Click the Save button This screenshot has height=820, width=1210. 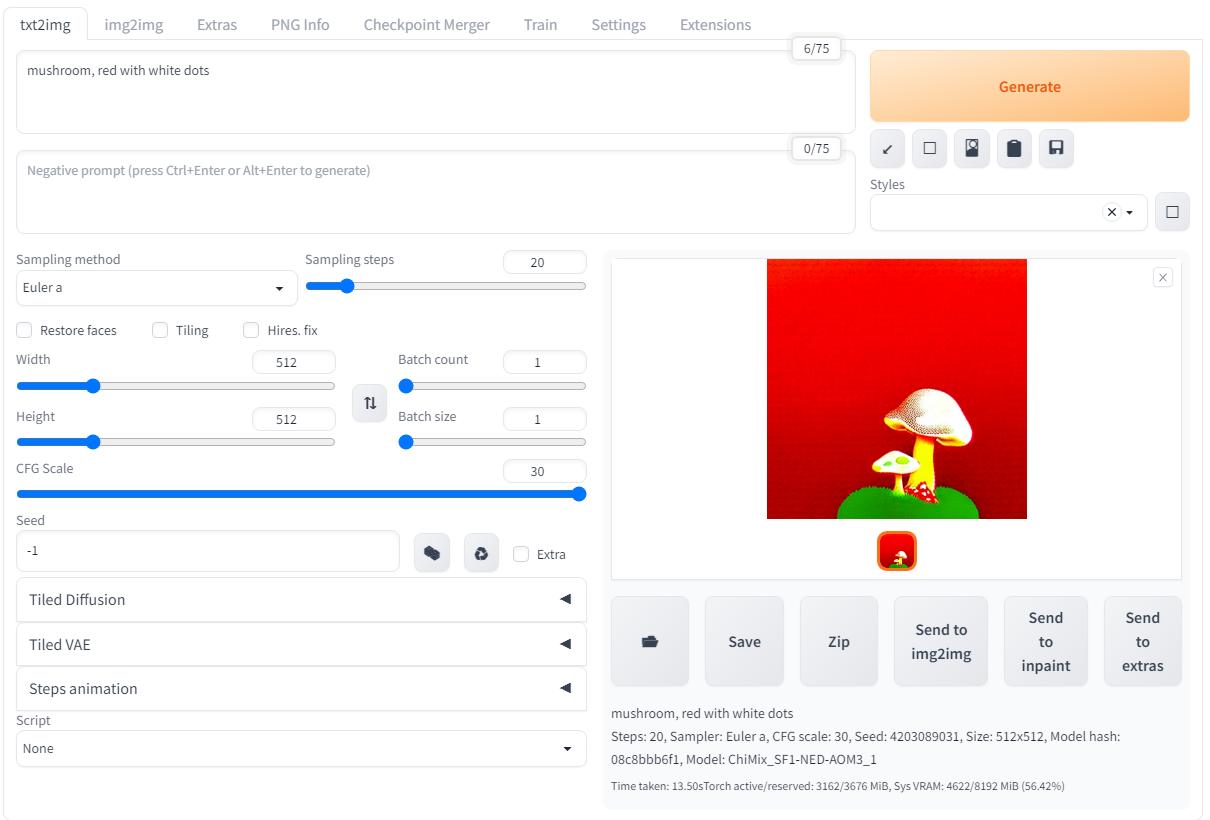pos(744,642)
